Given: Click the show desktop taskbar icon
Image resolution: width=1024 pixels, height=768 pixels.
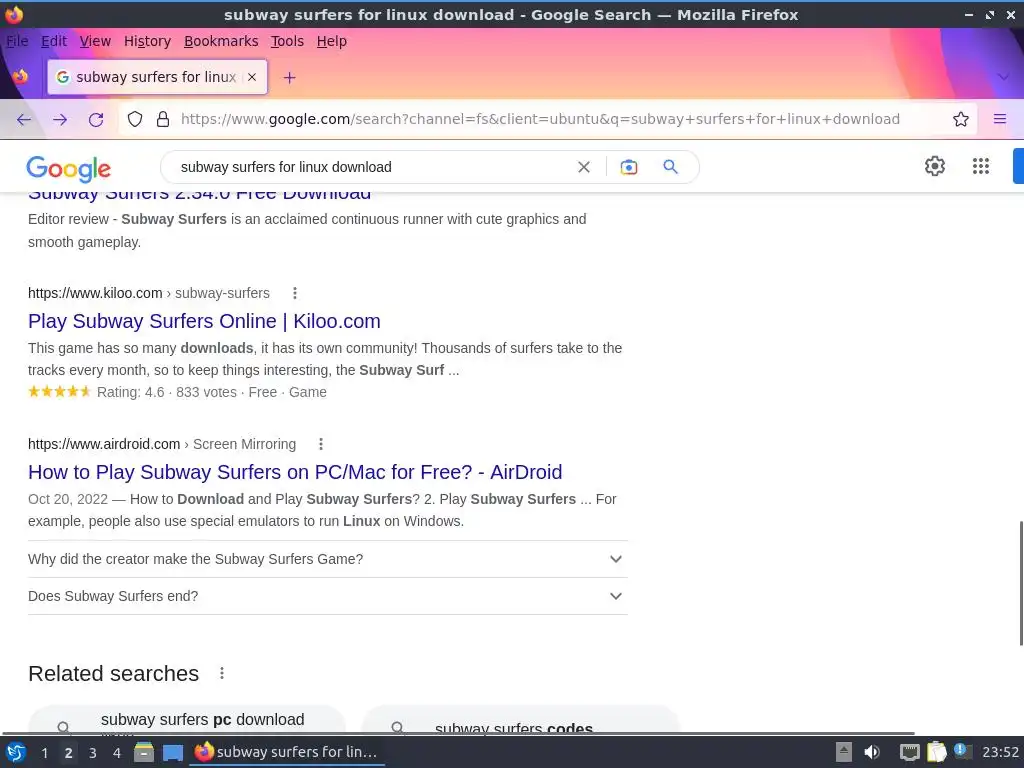Looking at the screenshot, I should pos(173,753).
